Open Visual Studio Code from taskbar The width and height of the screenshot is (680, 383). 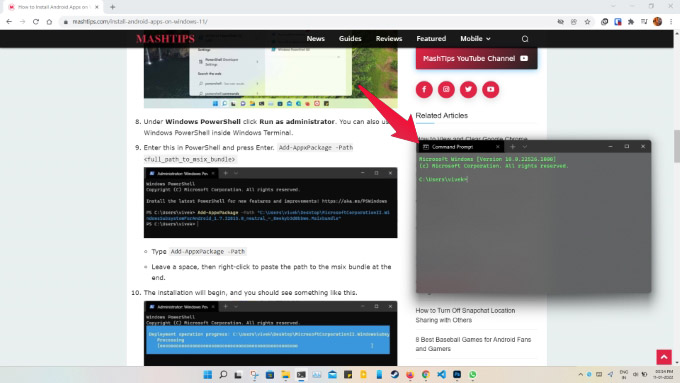[441, 374]
